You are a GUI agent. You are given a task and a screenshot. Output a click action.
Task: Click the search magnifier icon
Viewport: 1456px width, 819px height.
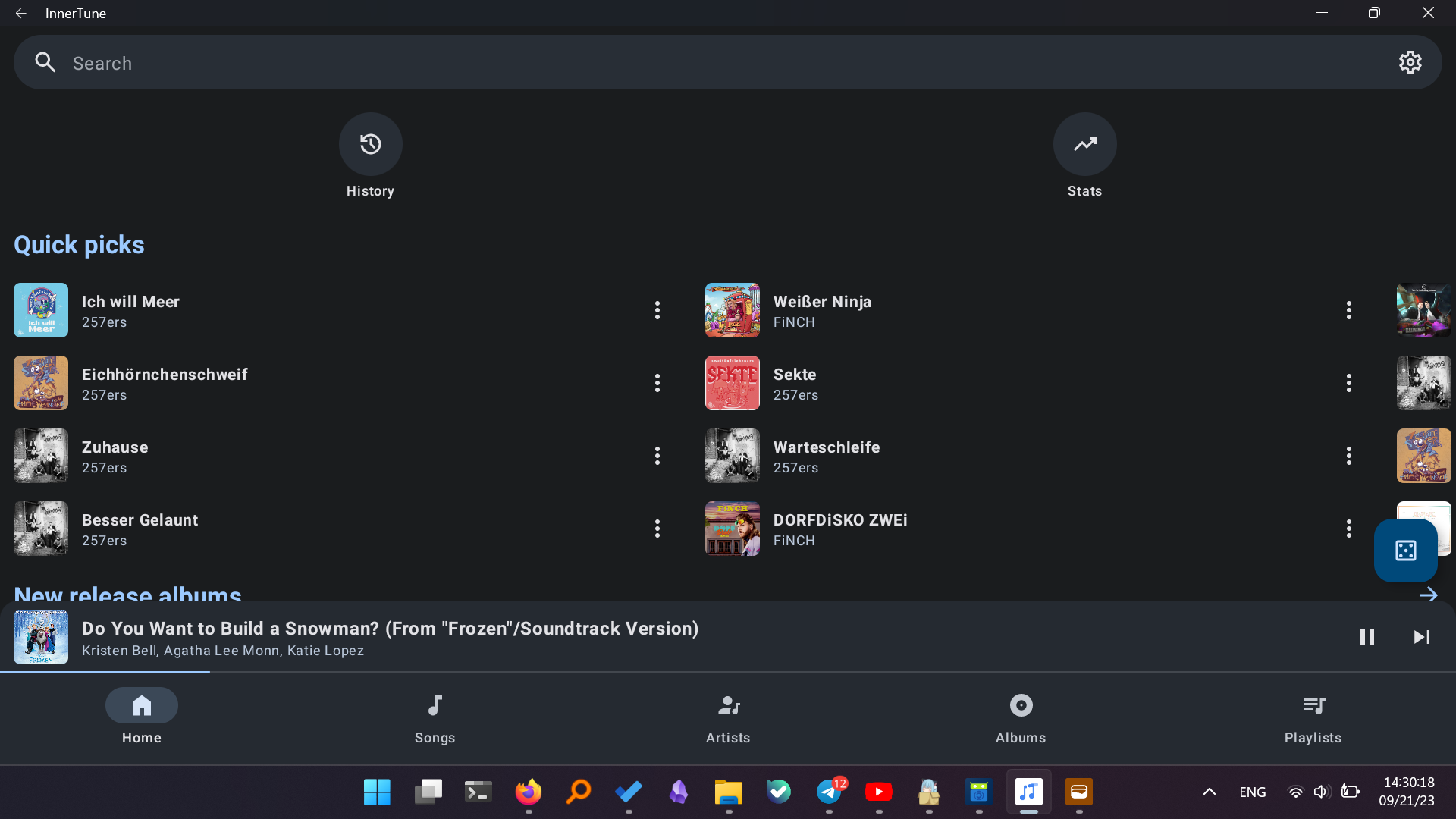point(45,62)
